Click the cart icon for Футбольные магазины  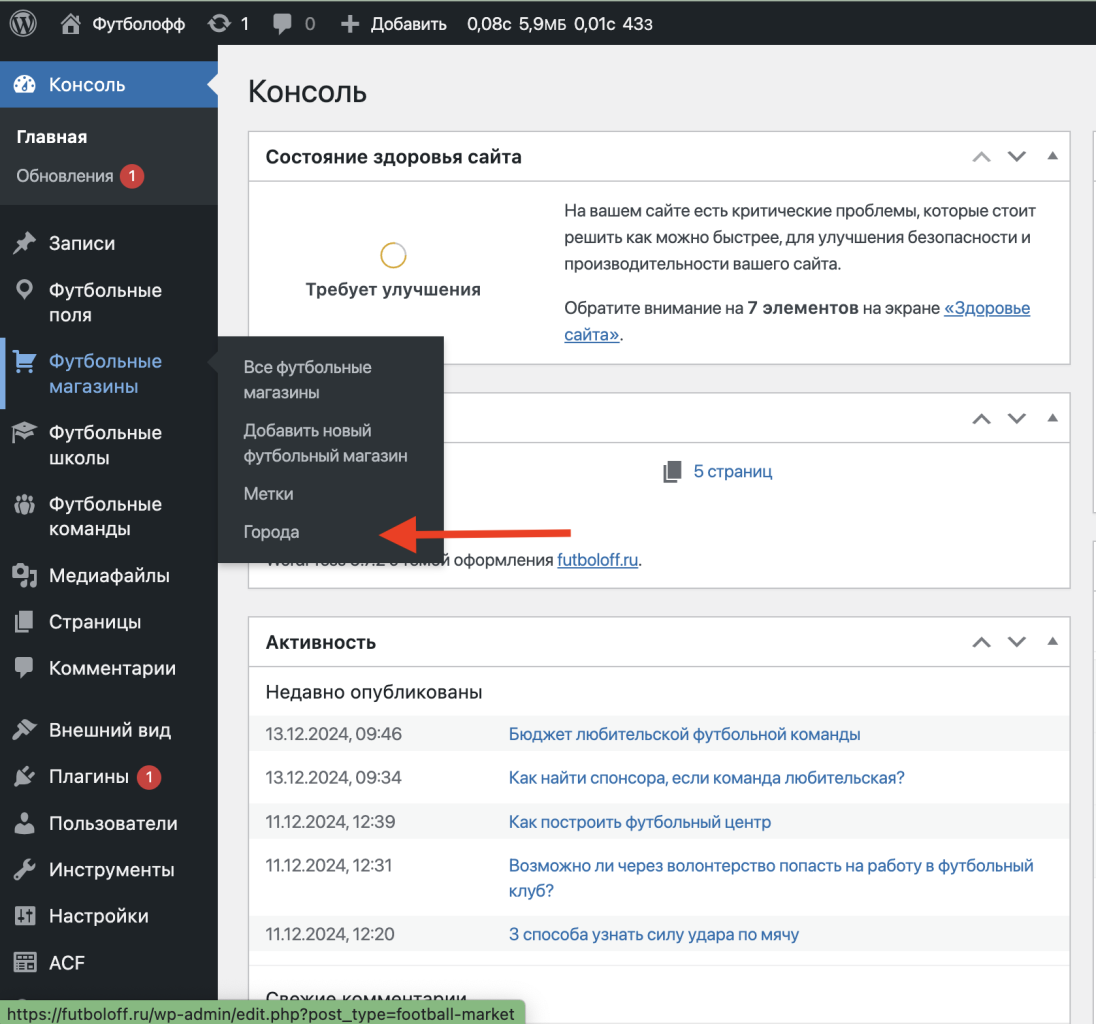(24, 361)
